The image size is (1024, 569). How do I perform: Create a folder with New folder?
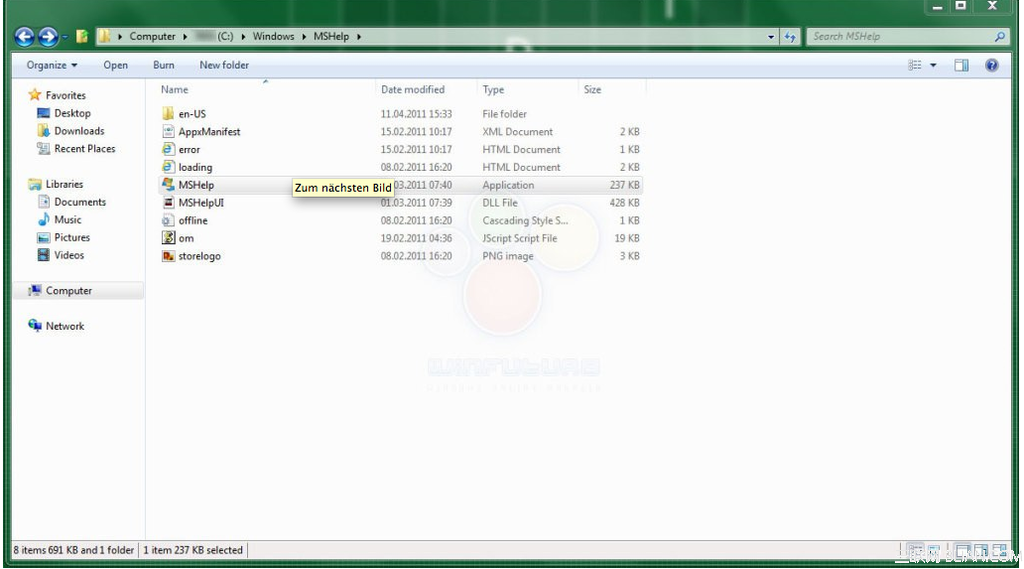coord(224,65)
